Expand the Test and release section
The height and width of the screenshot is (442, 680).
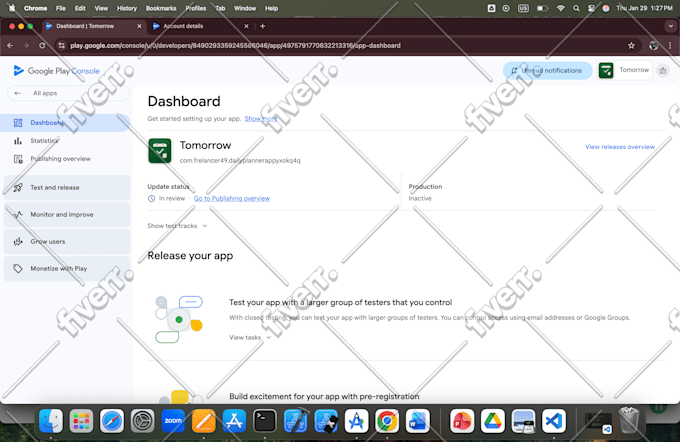click(x=67, y=187)
